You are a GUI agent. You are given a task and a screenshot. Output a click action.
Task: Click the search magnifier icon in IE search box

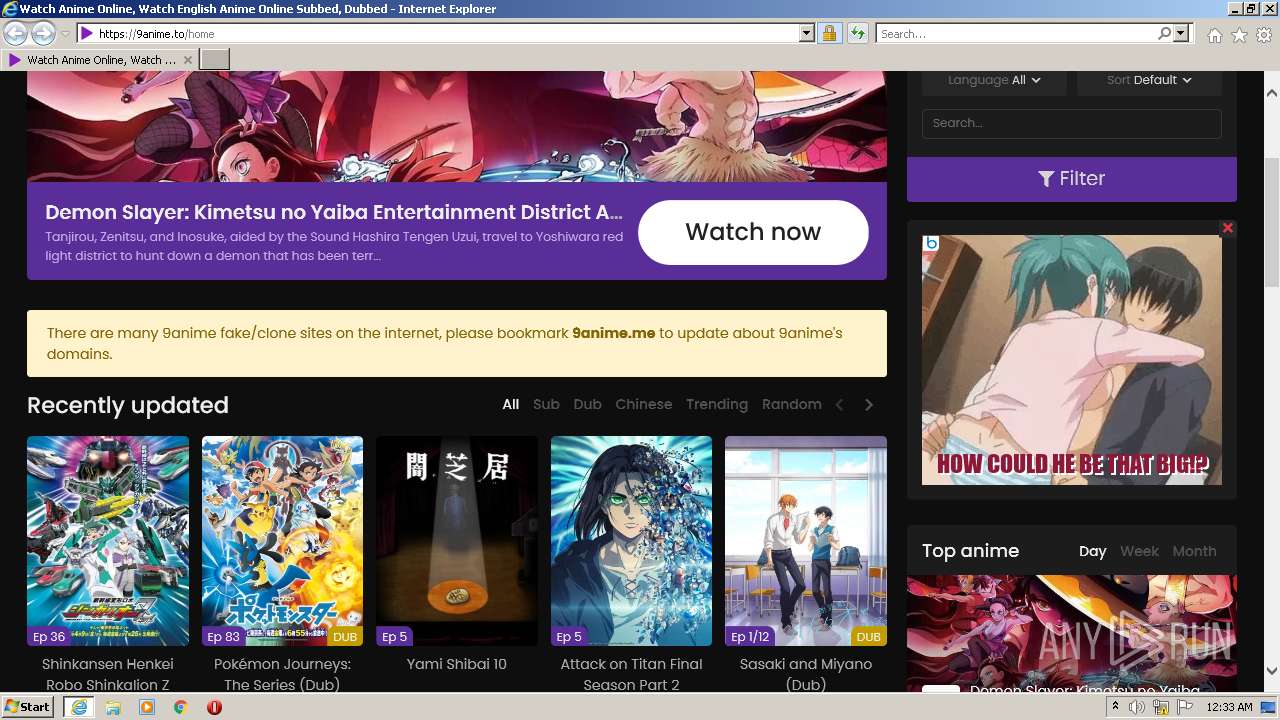pyautogui.click(x=1164, y=33)
